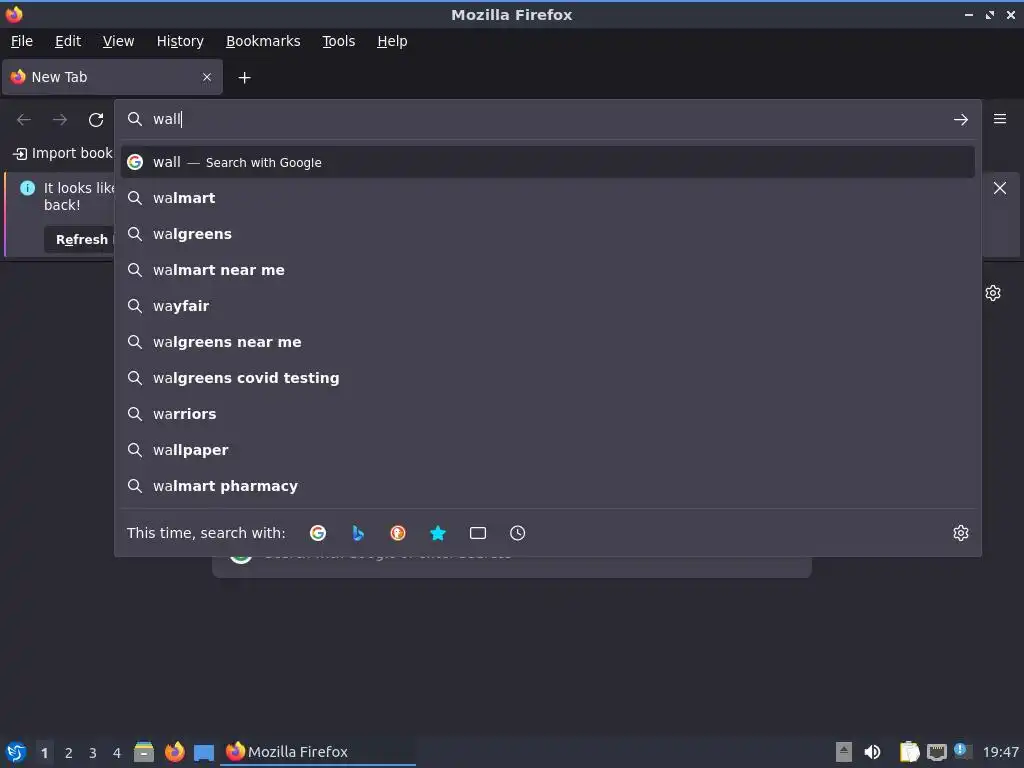This screenshot has width=1024, height=768.
Task: Select the 'wallpaper' suggestion
Action: tap(547, 449)
